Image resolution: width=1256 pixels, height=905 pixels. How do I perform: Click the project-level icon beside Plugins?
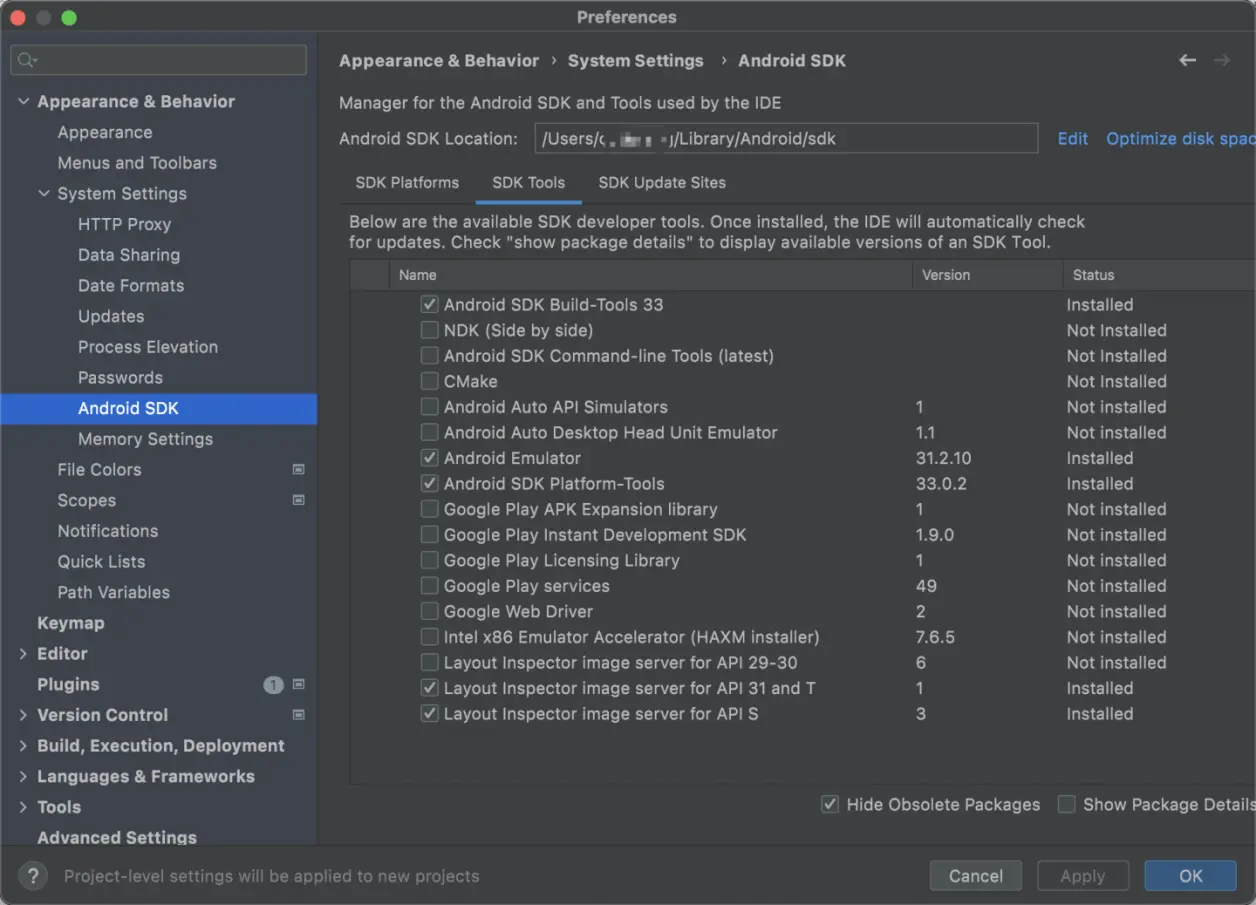pyautogui.click(x=298, y=684)
